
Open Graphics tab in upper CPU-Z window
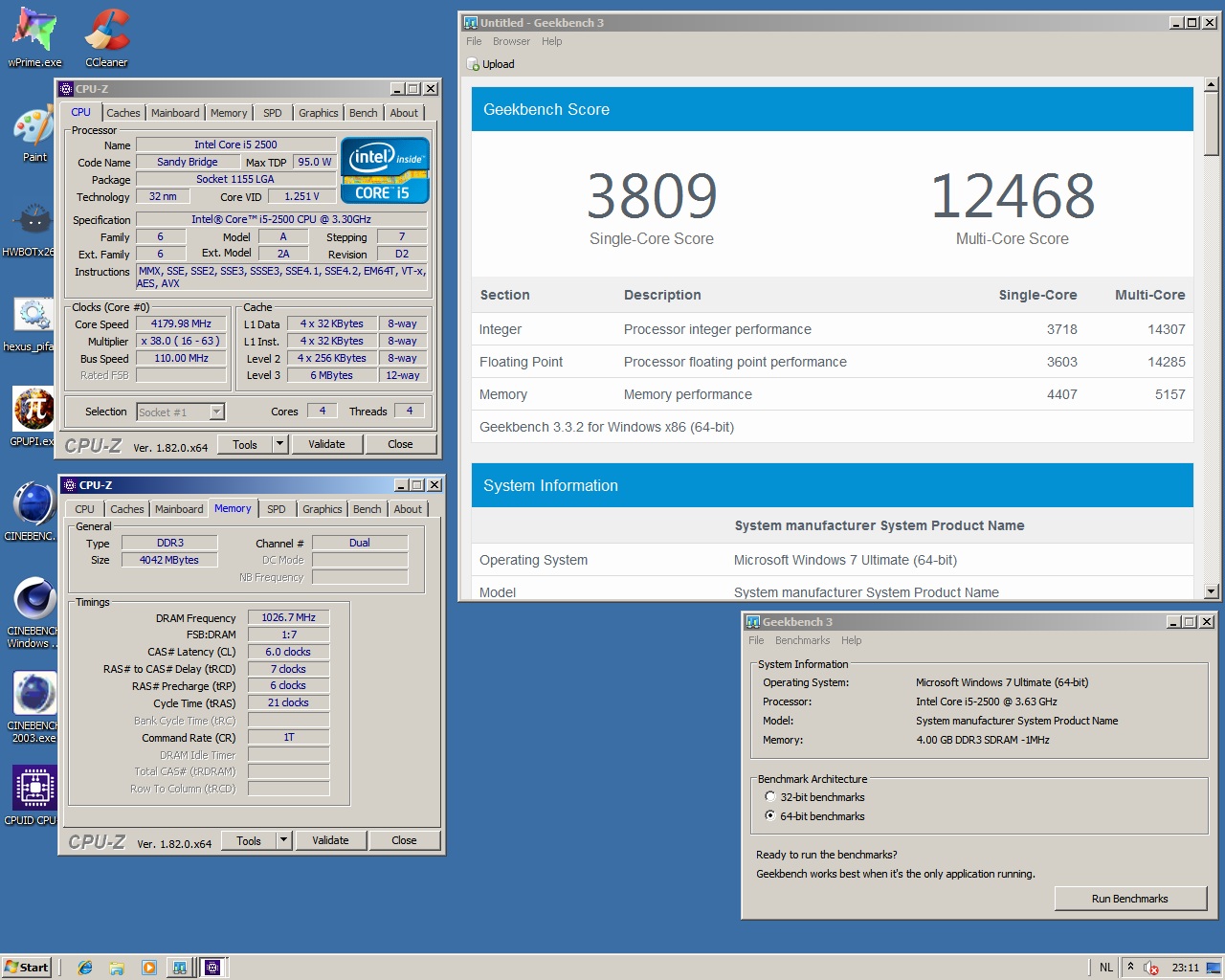point(319,113)
